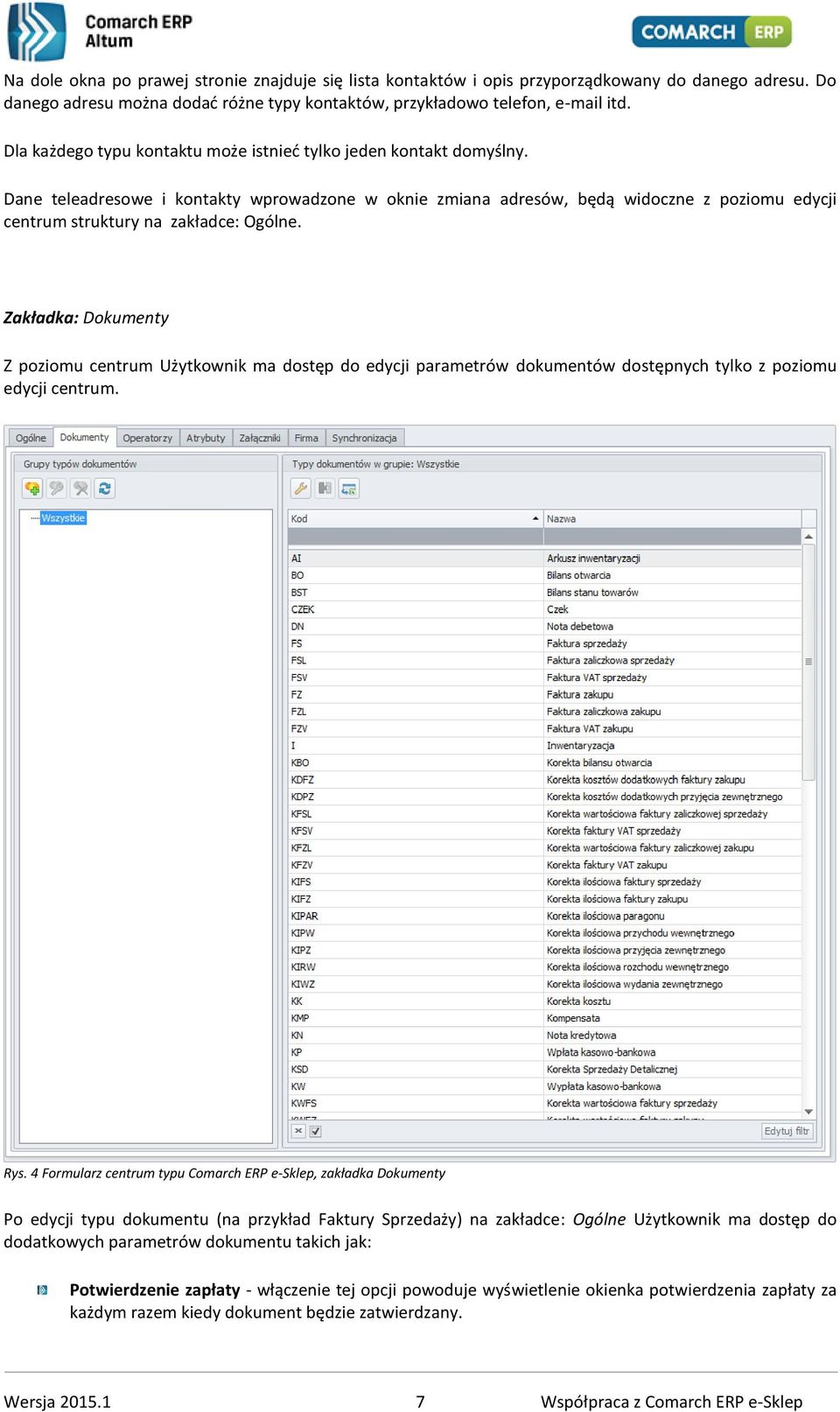Open the Ogólne tab
This screenshot has width=840, height=1412.
coord(31,438)
